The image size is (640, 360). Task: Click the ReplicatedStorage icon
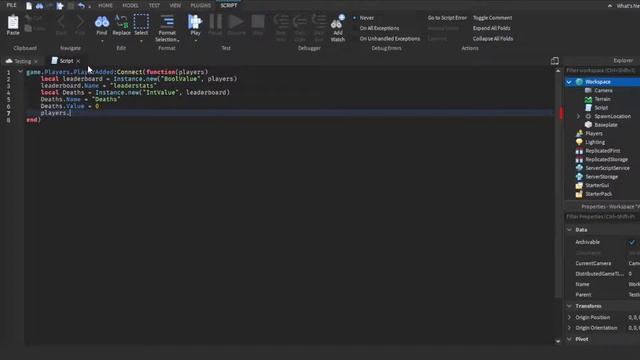[x=579, y=159]
